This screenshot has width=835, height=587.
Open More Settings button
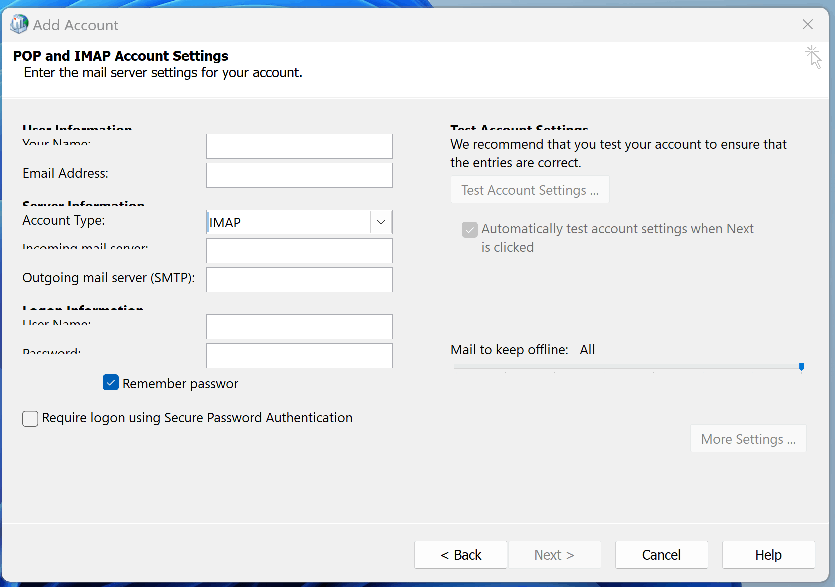[748, 439]
